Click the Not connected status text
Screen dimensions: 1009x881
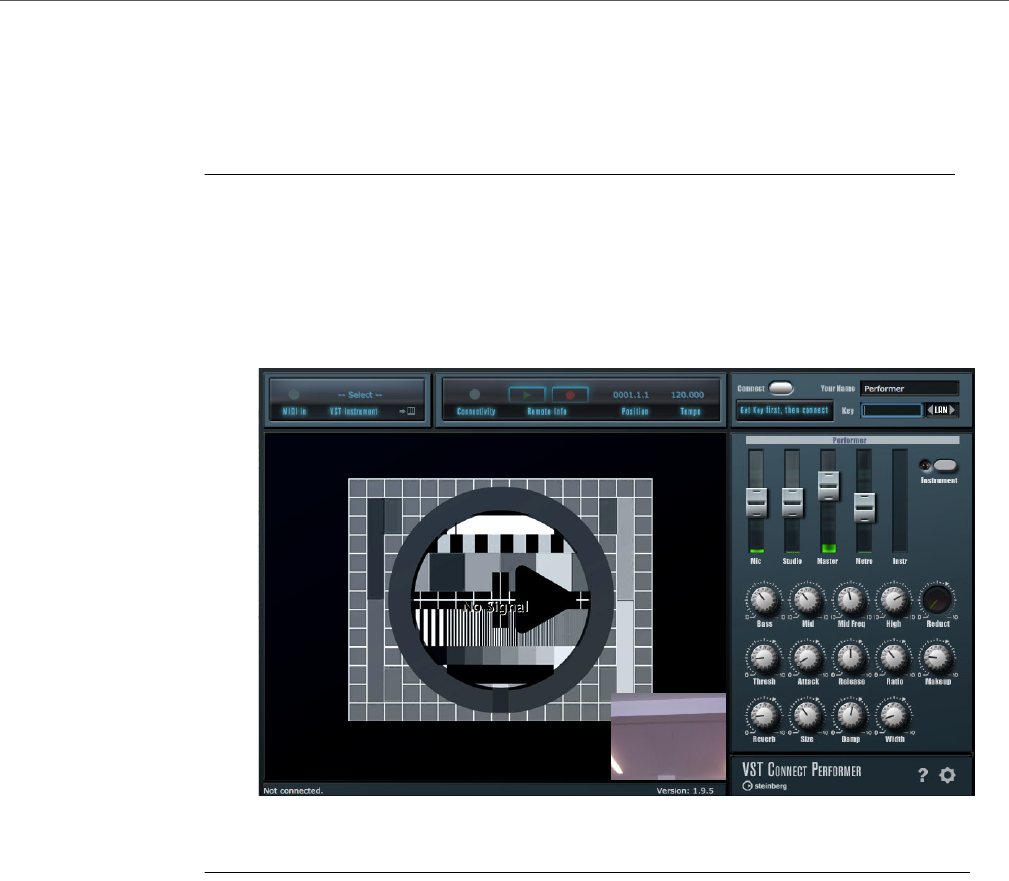pos(293,791)
